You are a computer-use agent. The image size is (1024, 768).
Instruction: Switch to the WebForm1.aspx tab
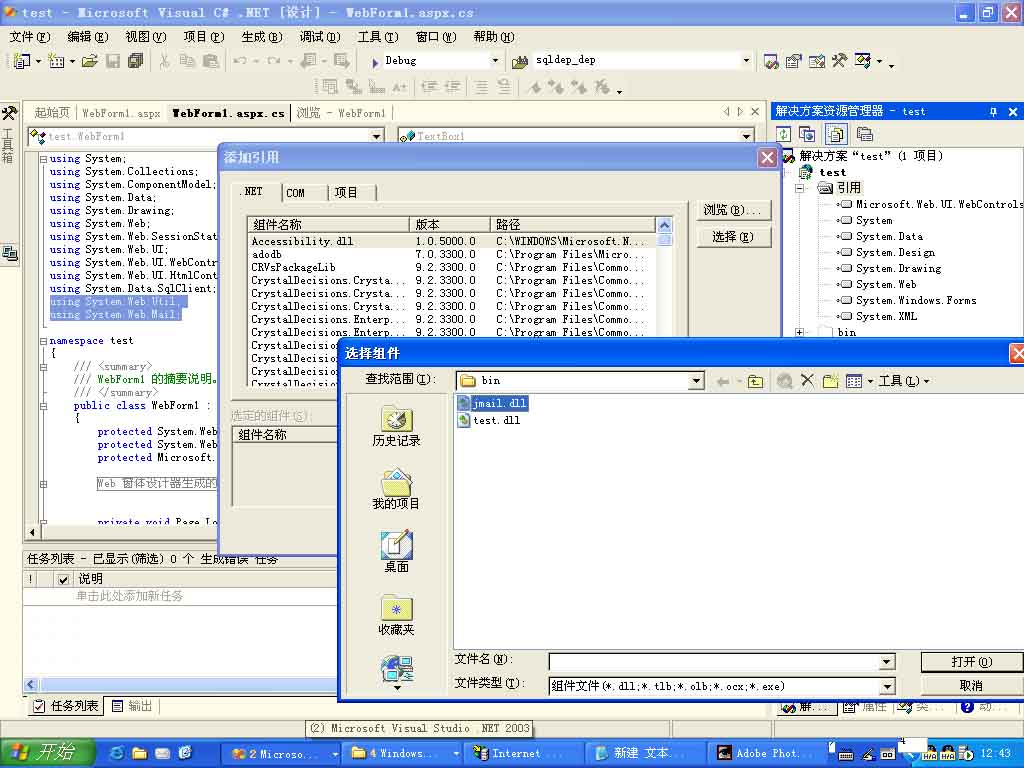[121, 114]
